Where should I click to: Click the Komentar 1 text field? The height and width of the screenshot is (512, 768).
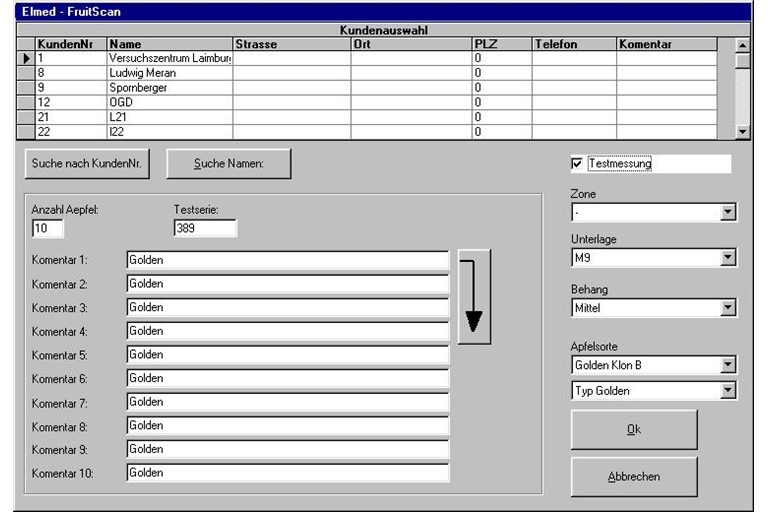[287, 260]
